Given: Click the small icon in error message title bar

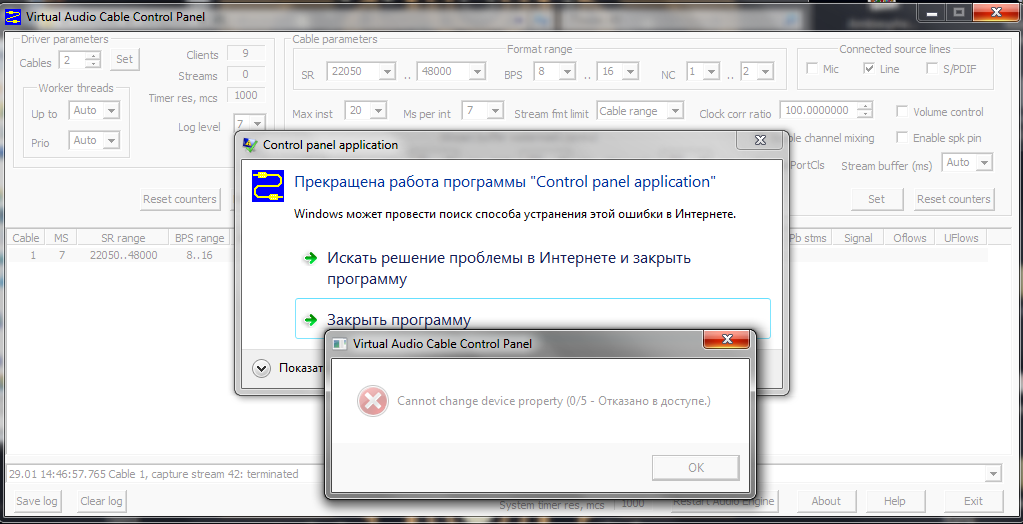Looking at the screenshot, I should click(340, 343).
